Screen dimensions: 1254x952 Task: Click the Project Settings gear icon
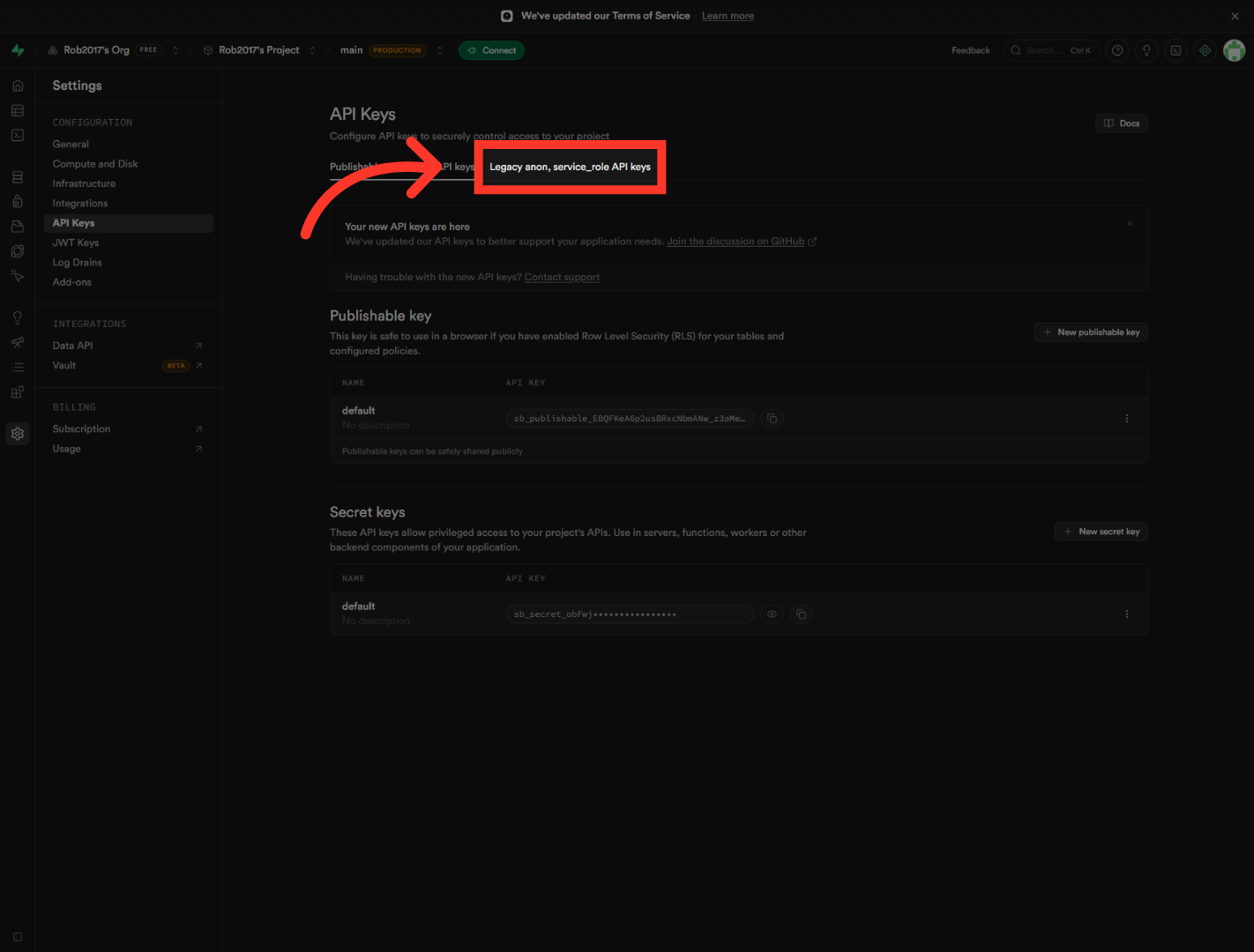point(18,434)
